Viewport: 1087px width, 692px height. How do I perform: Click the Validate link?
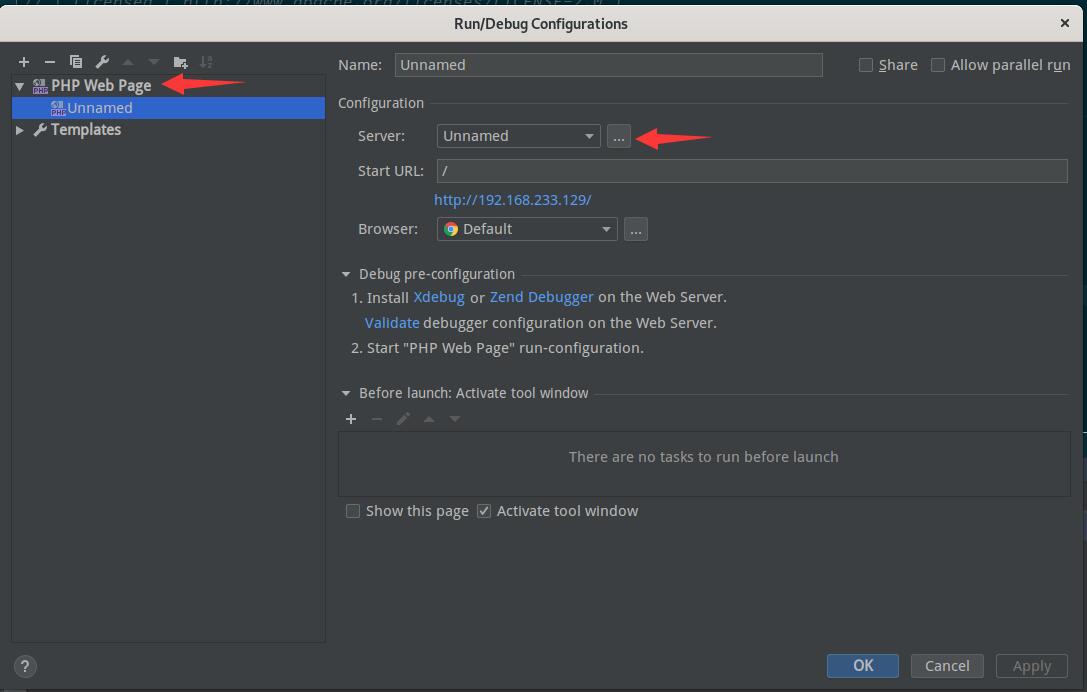(x=392, y=323)
